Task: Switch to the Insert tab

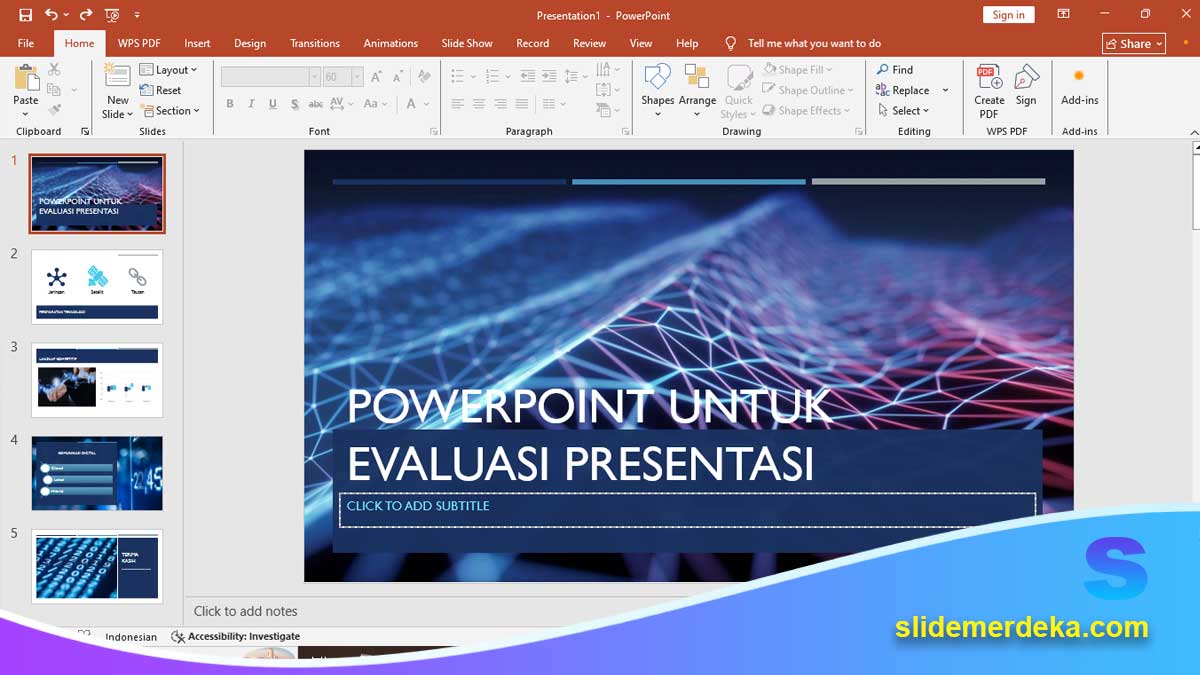Action: (x=197, y=43)
